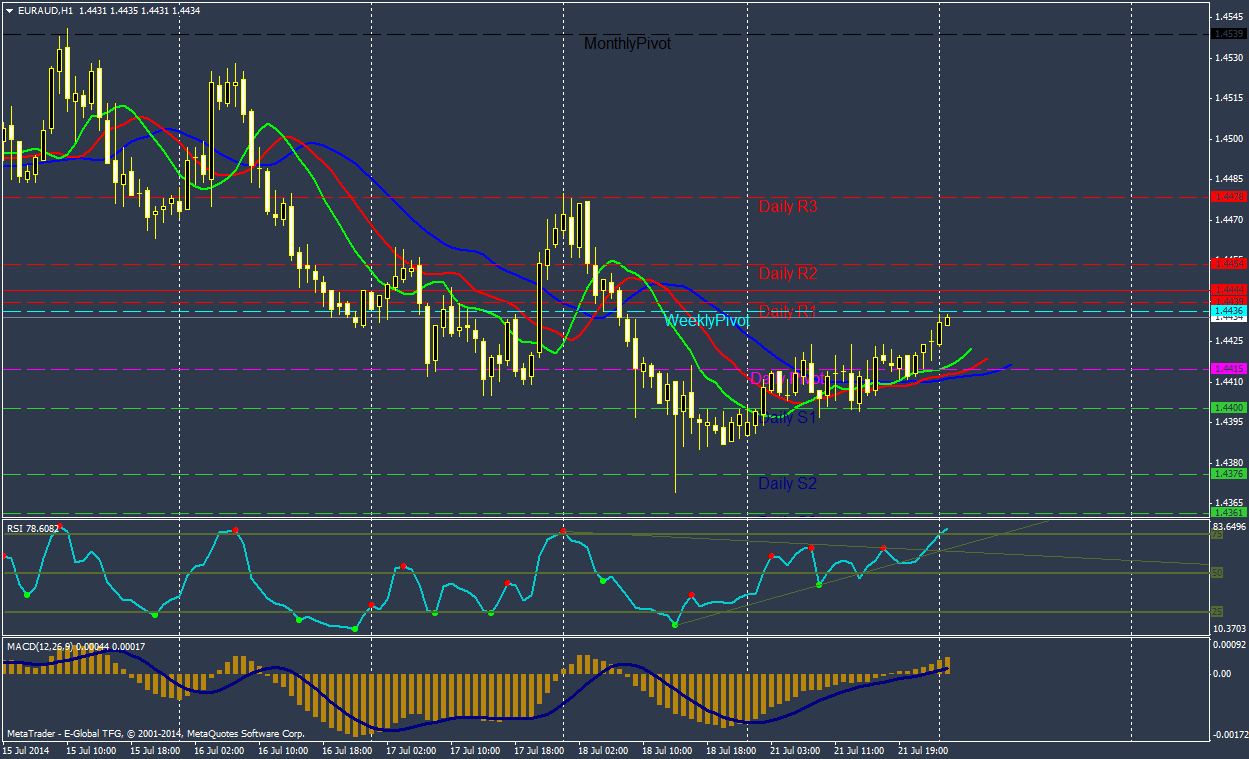
Task: Click the EURAUD,H1 chart title text
Action: (46, 10)
